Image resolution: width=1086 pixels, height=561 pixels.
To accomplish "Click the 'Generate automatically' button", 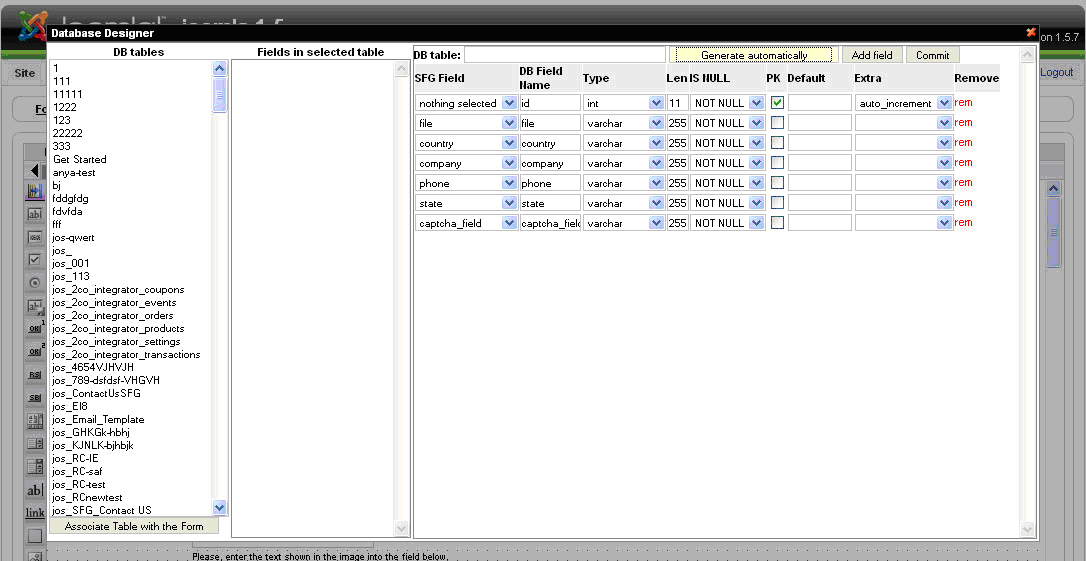I will [753, 55].
